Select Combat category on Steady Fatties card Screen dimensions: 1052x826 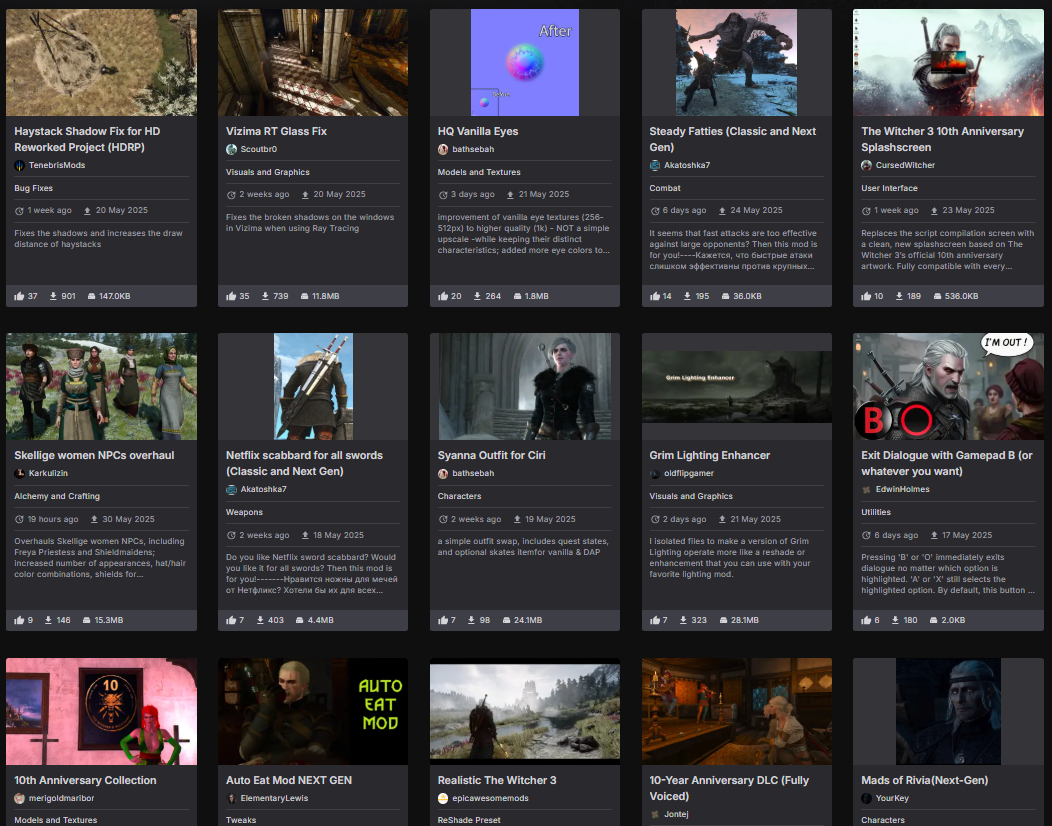tap(665, 189)
